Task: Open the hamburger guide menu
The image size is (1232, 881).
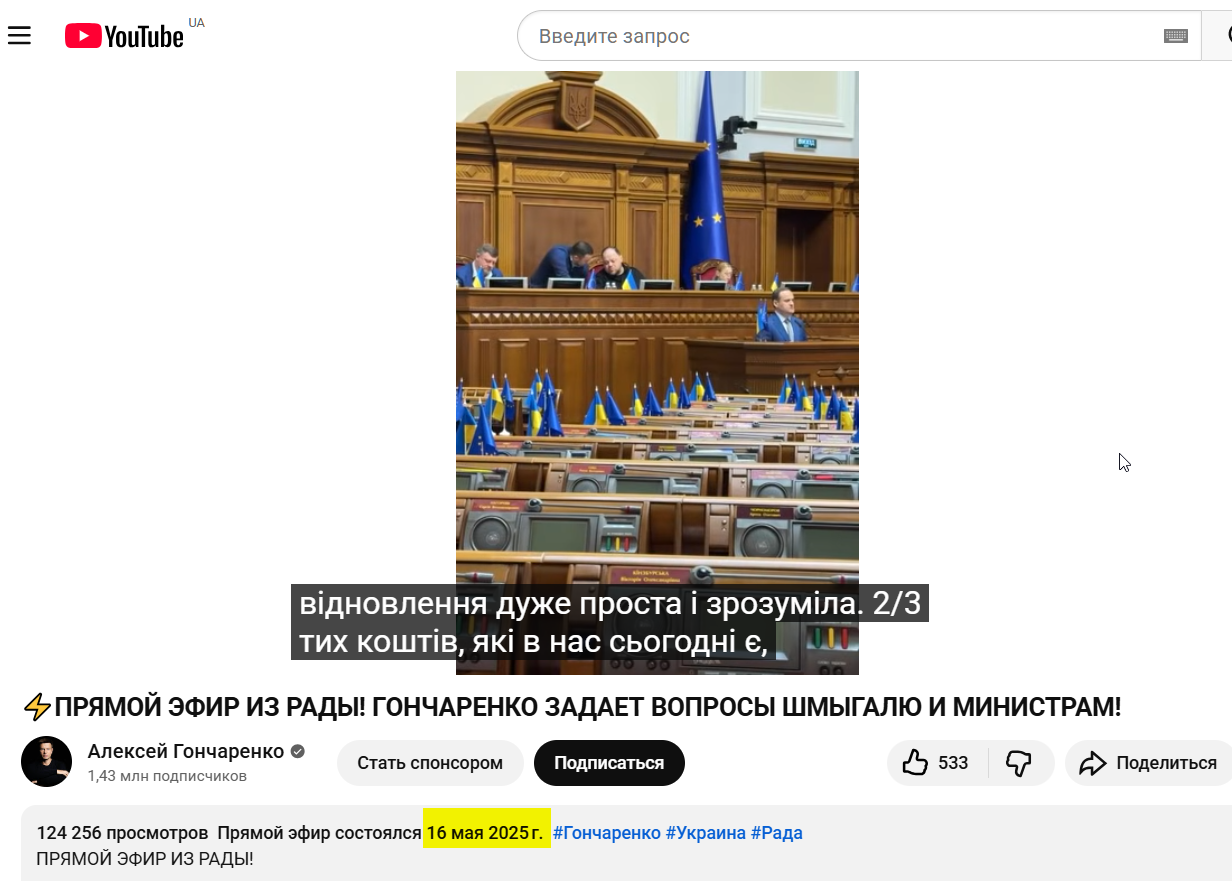Action: coord(19,36)
